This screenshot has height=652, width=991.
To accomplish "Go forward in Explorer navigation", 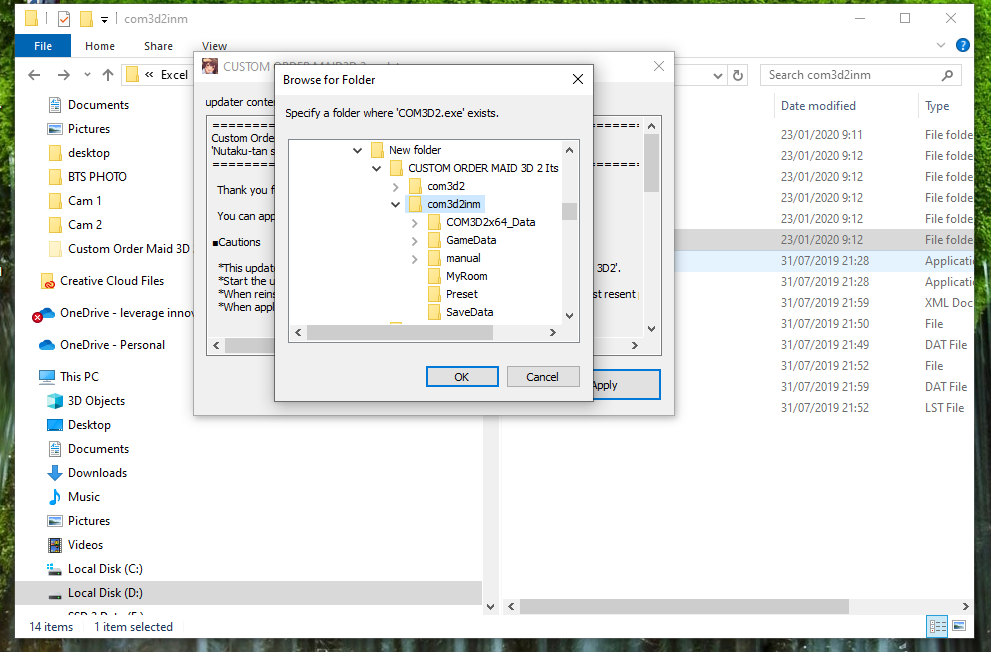I will click(x=63, y=75).
